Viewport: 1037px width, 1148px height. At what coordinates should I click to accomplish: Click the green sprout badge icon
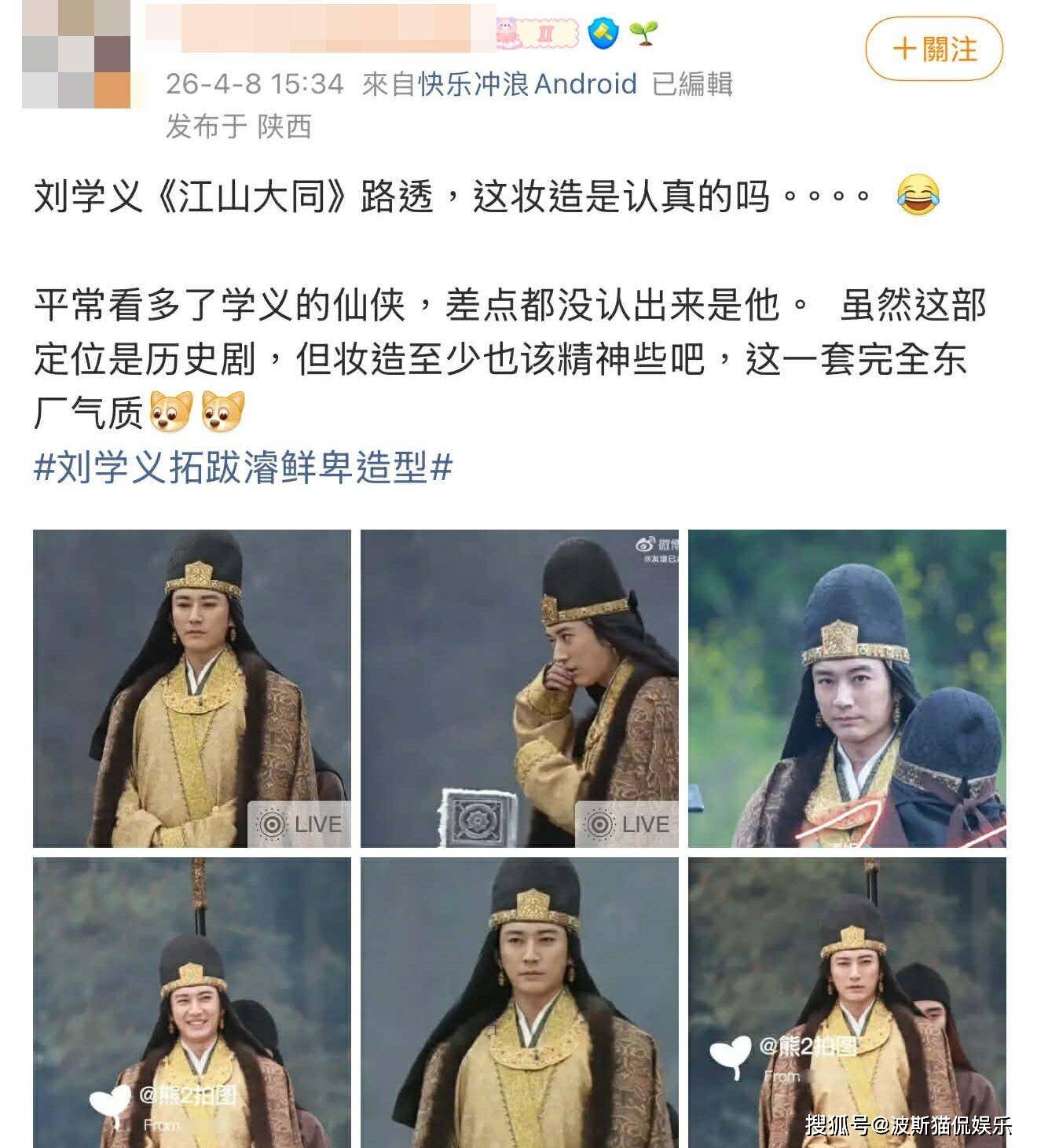pos(643,33)
